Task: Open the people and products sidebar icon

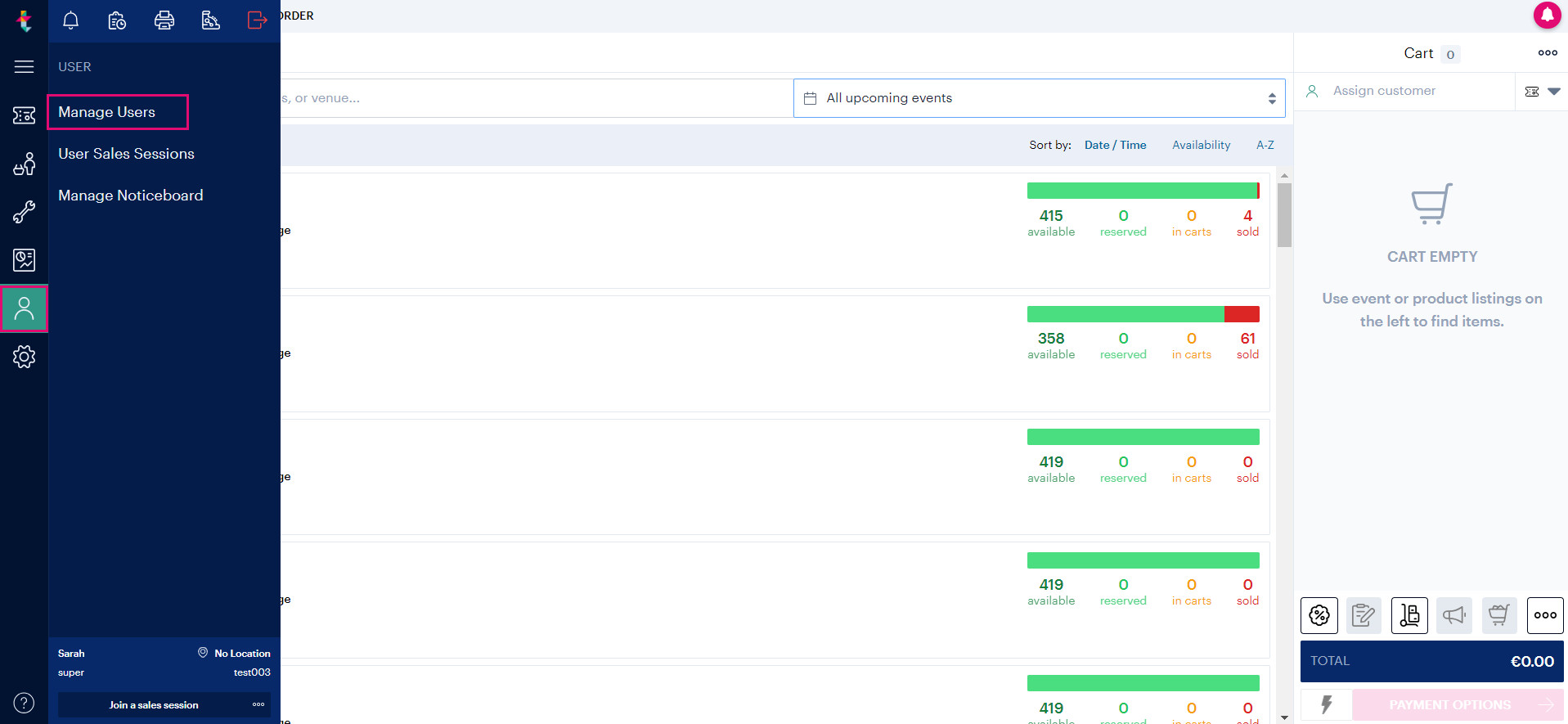Action: (24, 164)
